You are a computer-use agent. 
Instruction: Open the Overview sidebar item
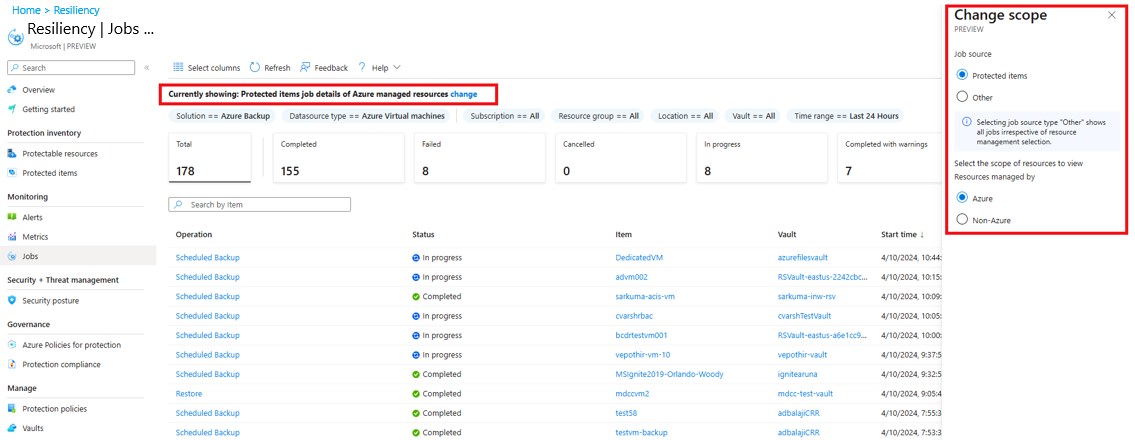coord(38,90)
